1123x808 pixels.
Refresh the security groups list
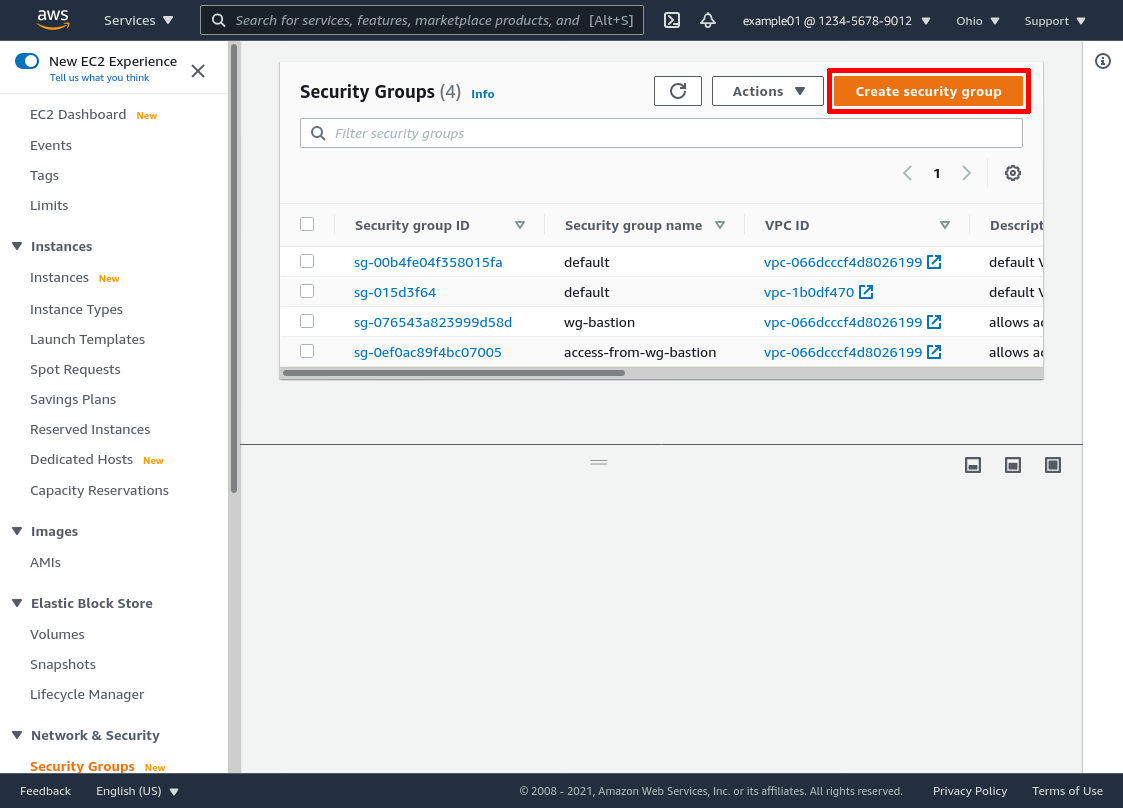(678, 91)
